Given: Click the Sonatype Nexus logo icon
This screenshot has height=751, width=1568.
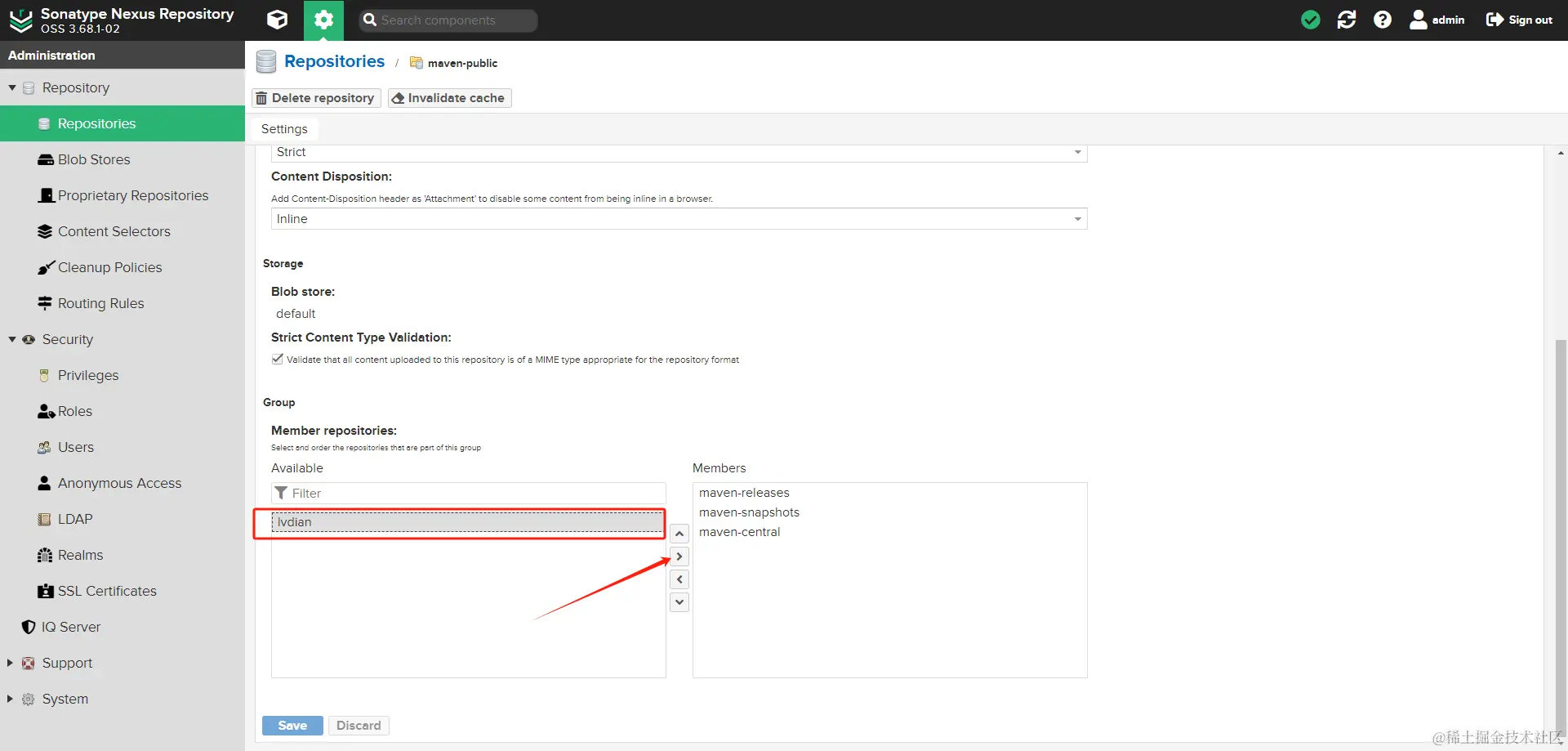Looking at the screenshot, I should [20, 20].
